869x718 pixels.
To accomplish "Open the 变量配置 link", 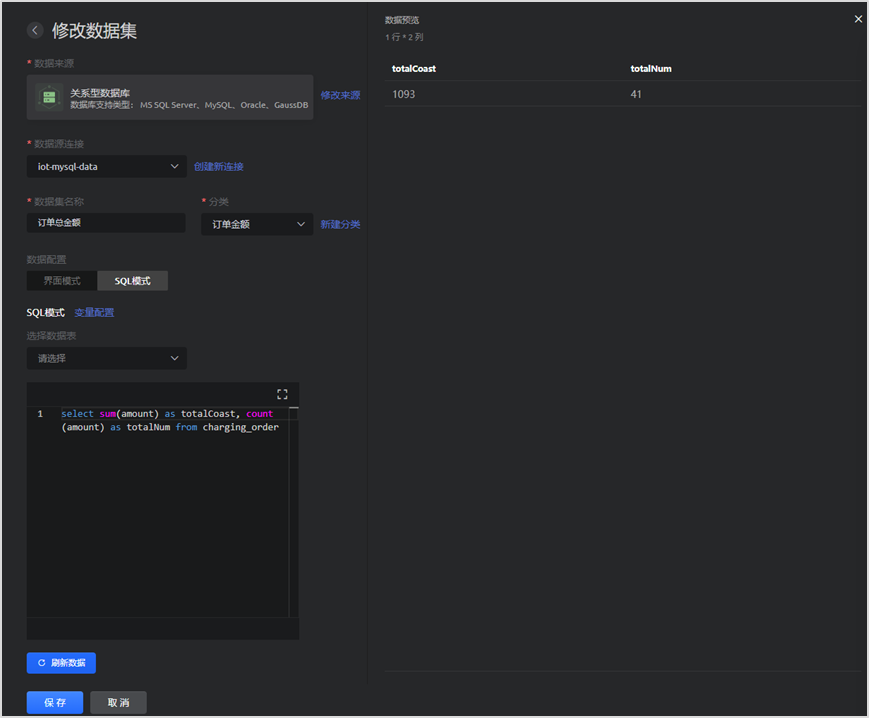I will [94, 312].
